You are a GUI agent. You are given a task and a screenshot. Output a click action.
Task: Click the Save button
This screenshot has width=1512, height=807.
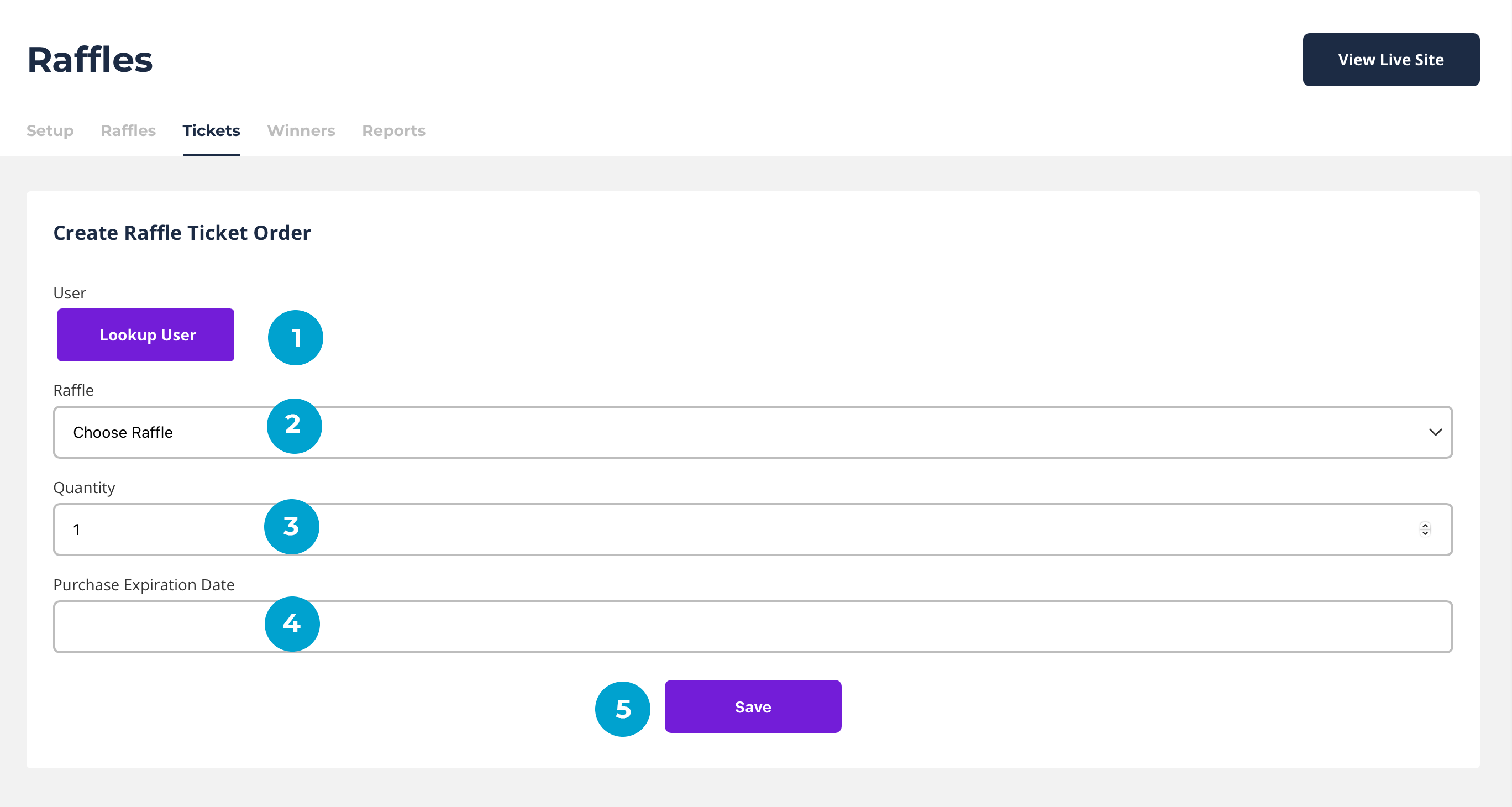click(x=753, y=706)
